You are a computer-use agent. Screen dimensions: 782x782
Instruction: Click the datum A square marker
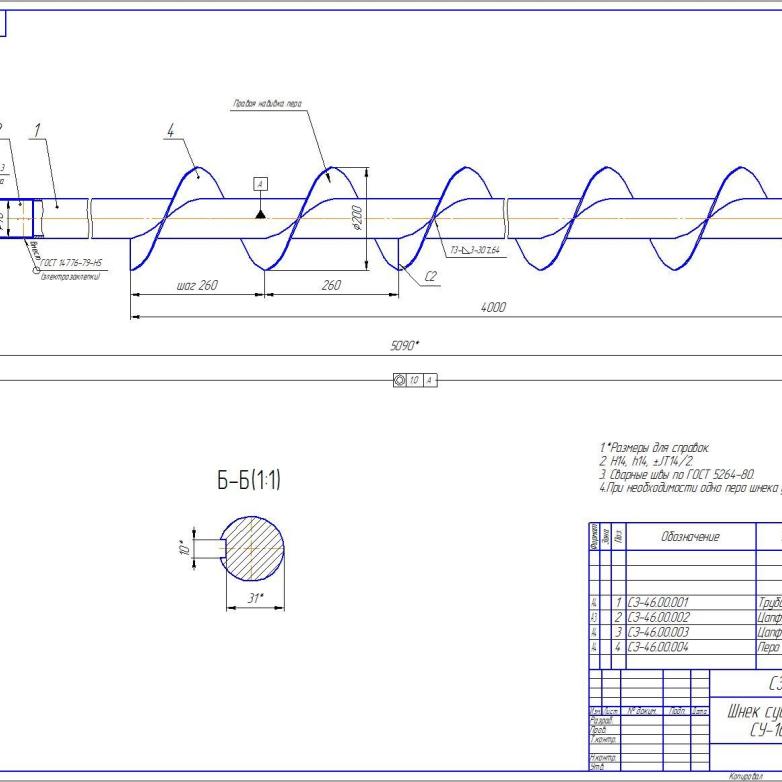[260, 184]
